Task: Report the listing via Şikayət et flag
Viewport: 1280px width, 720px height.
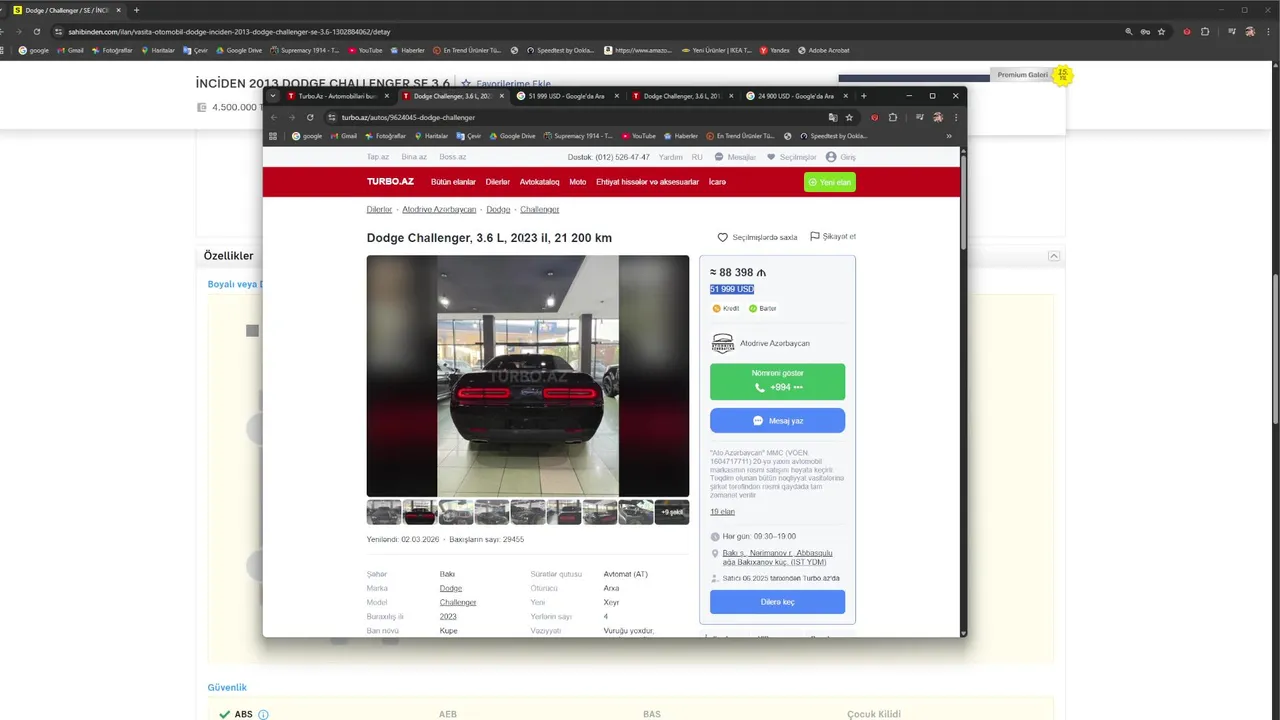Action: coord(833,237)
